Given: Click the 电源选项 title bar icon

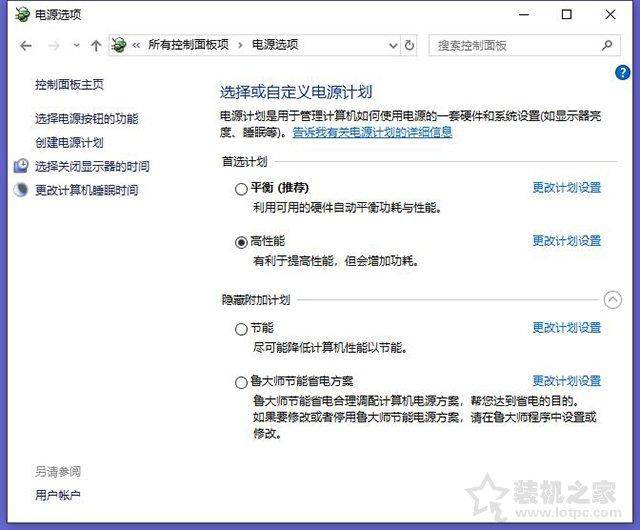Looking at the screenshot, I should (22, 14).
